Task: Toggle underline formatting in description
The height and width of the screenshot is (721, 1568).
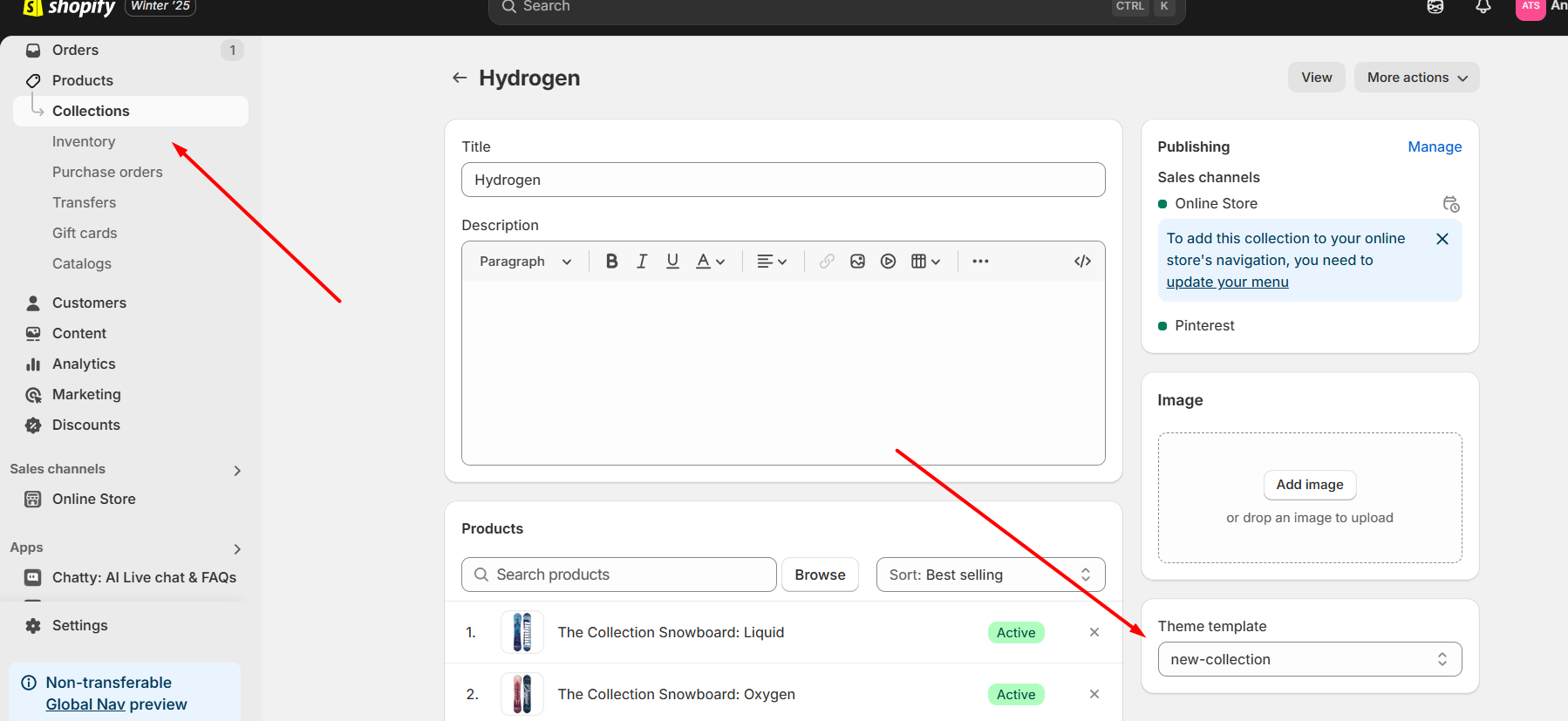Action: [x=672, y=261]
